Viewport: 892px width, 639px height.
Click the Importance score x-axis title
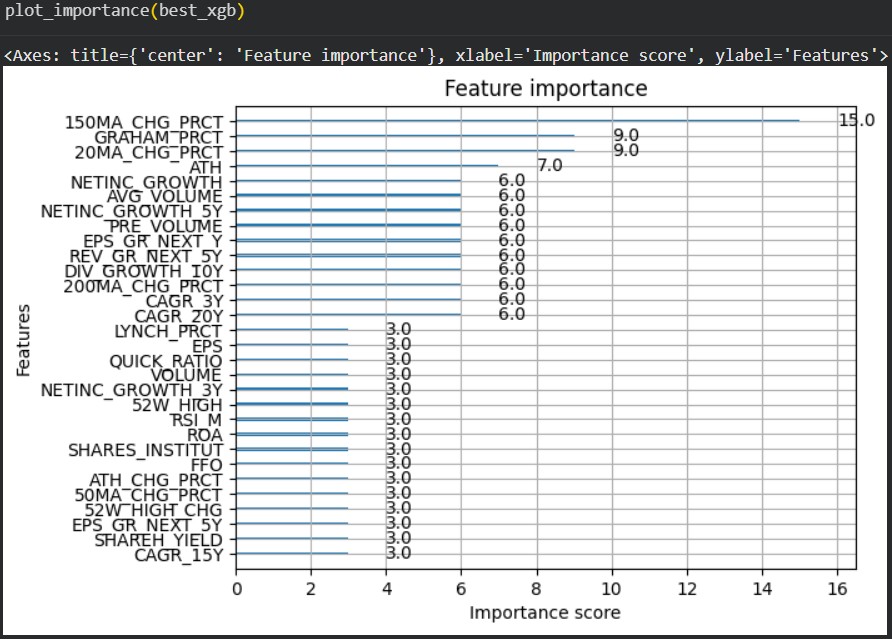[x=545, y=612]
